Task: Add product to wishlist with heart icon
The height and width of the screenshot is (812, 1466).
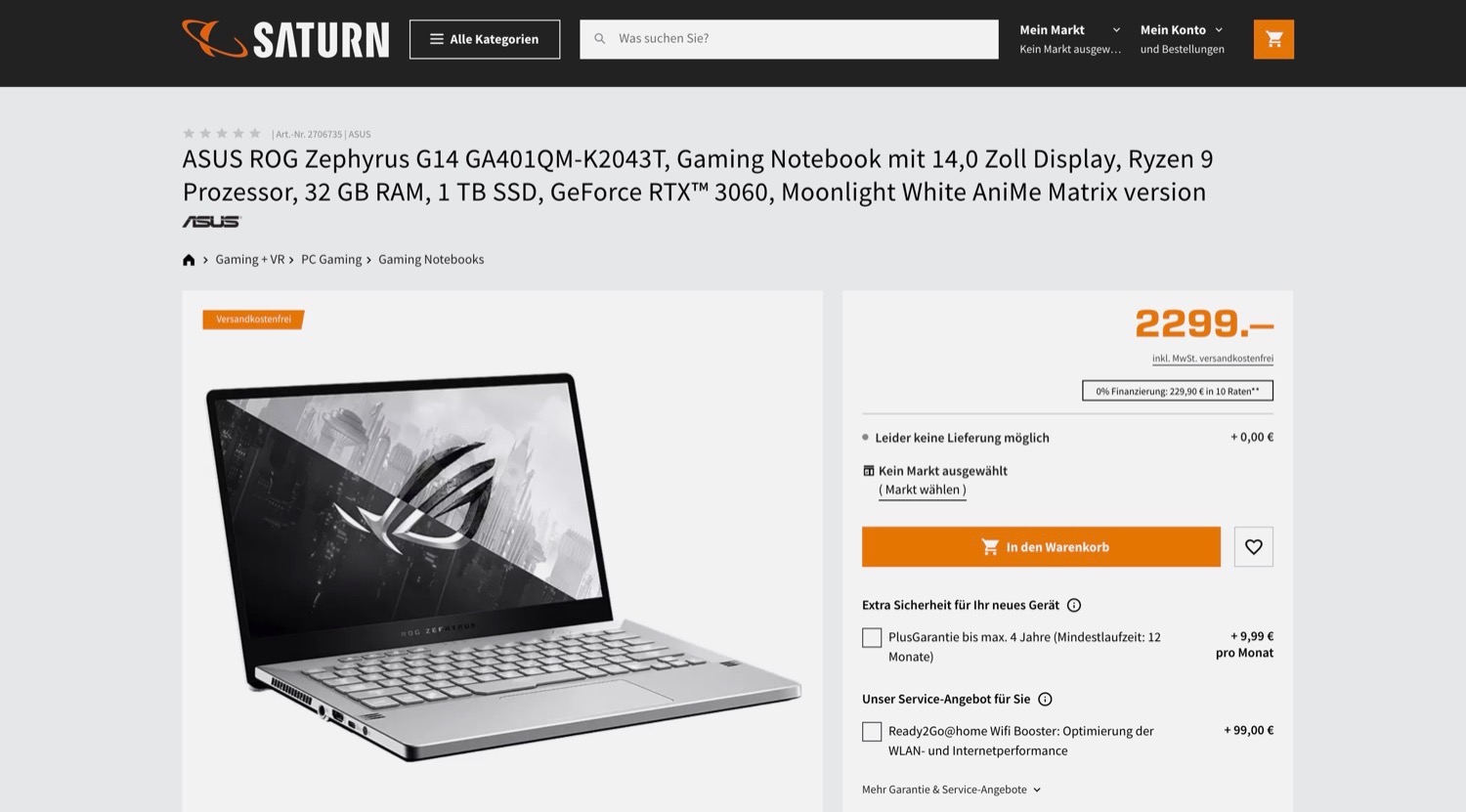Action: coord(1253,547)
